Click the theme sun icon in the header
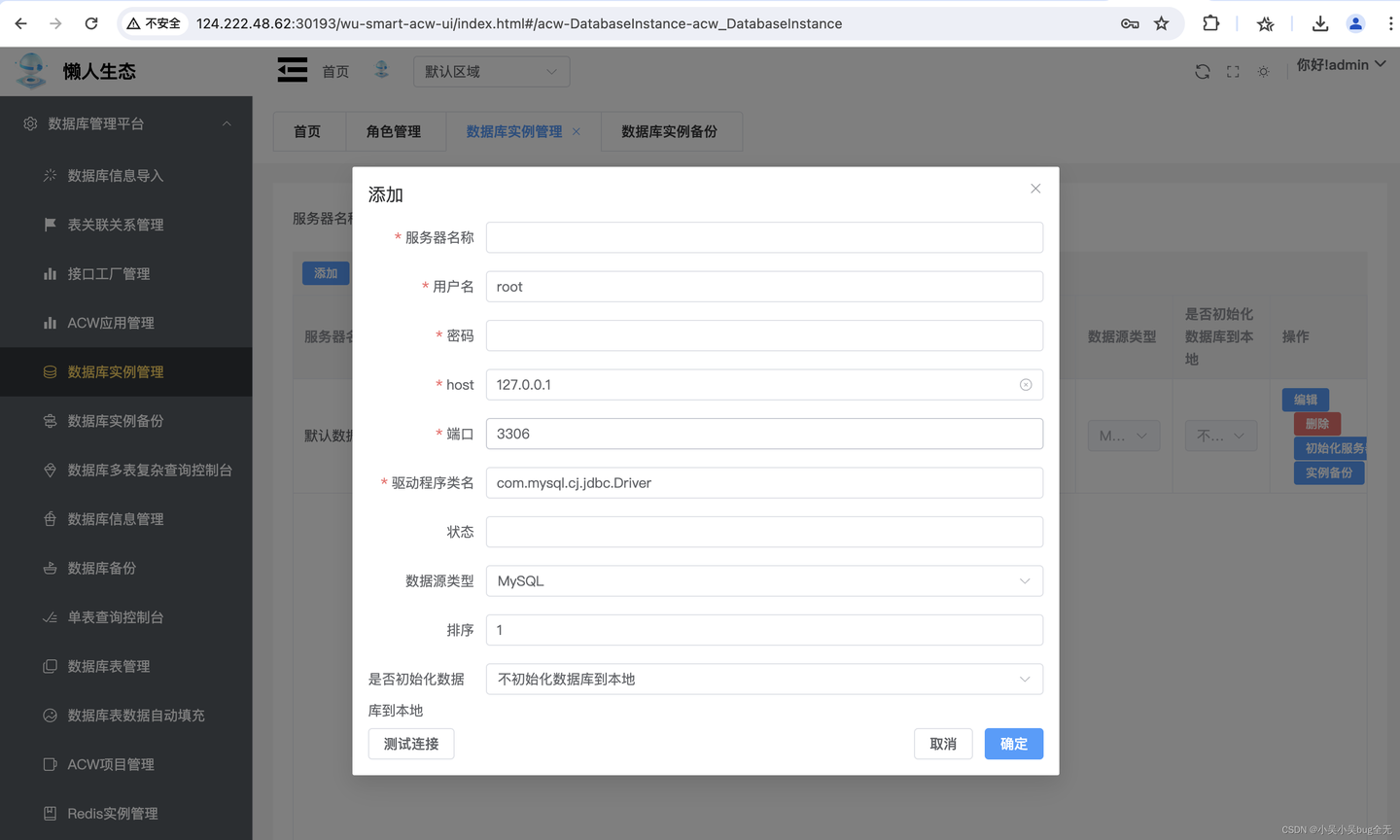This screenshot has height=840, width=1400. pos(1263,71)
